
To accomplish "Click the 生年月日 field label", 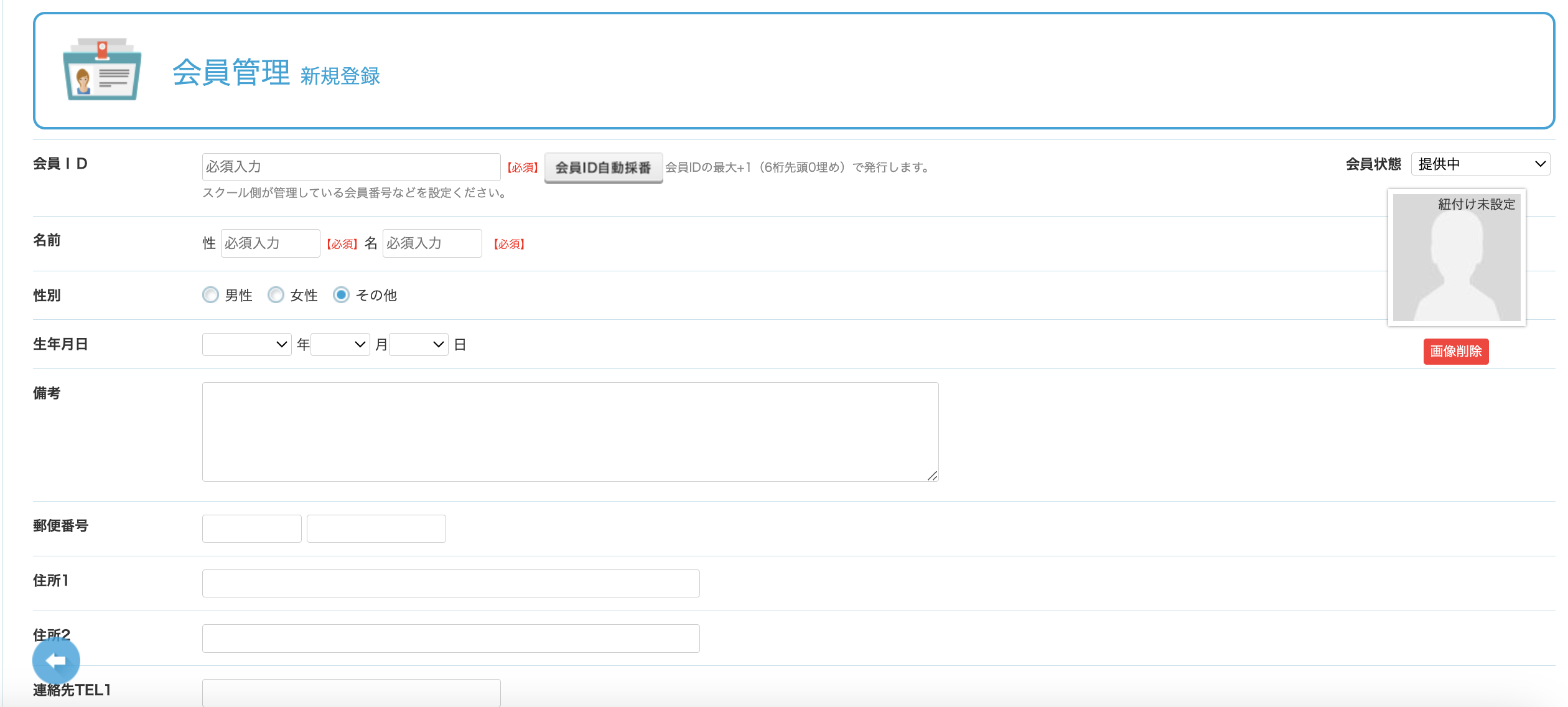I will [x=60, y=344].
